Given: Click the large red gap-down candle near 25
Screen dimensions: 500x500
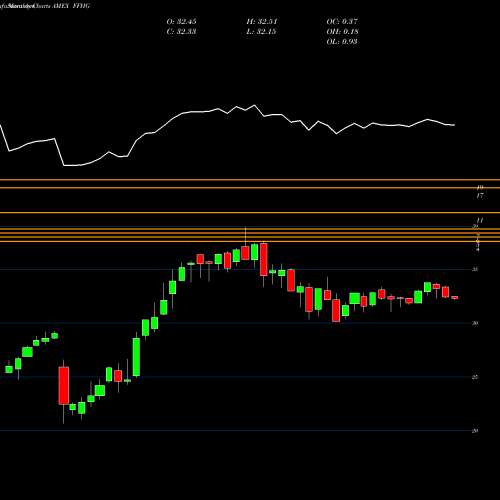Looking at the screenshot, I should [64, 386].
